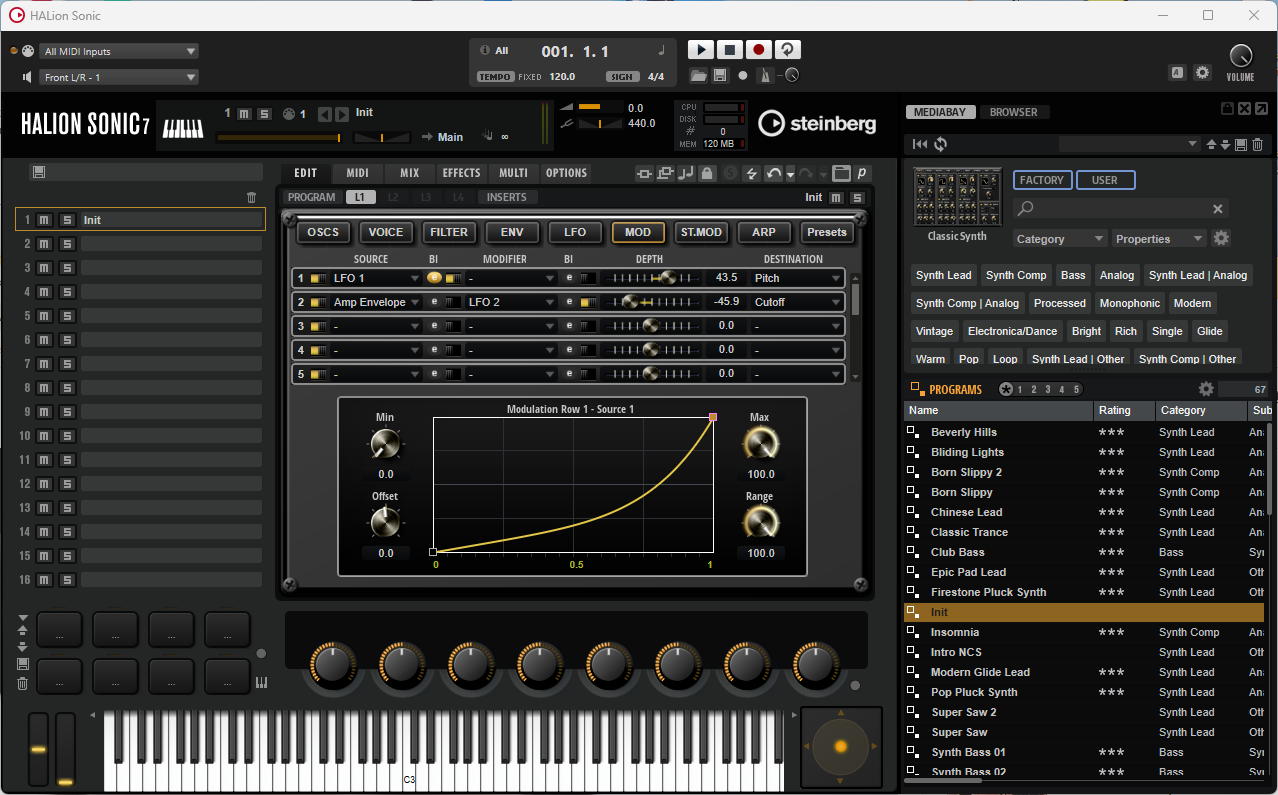Solo slot 9 in the slot rack
Screen dimensions: 1278x795
click(67, 412)
